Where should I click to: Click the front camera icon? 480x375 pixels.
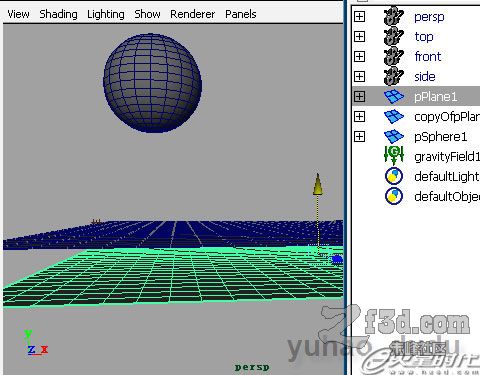[394, 56]
